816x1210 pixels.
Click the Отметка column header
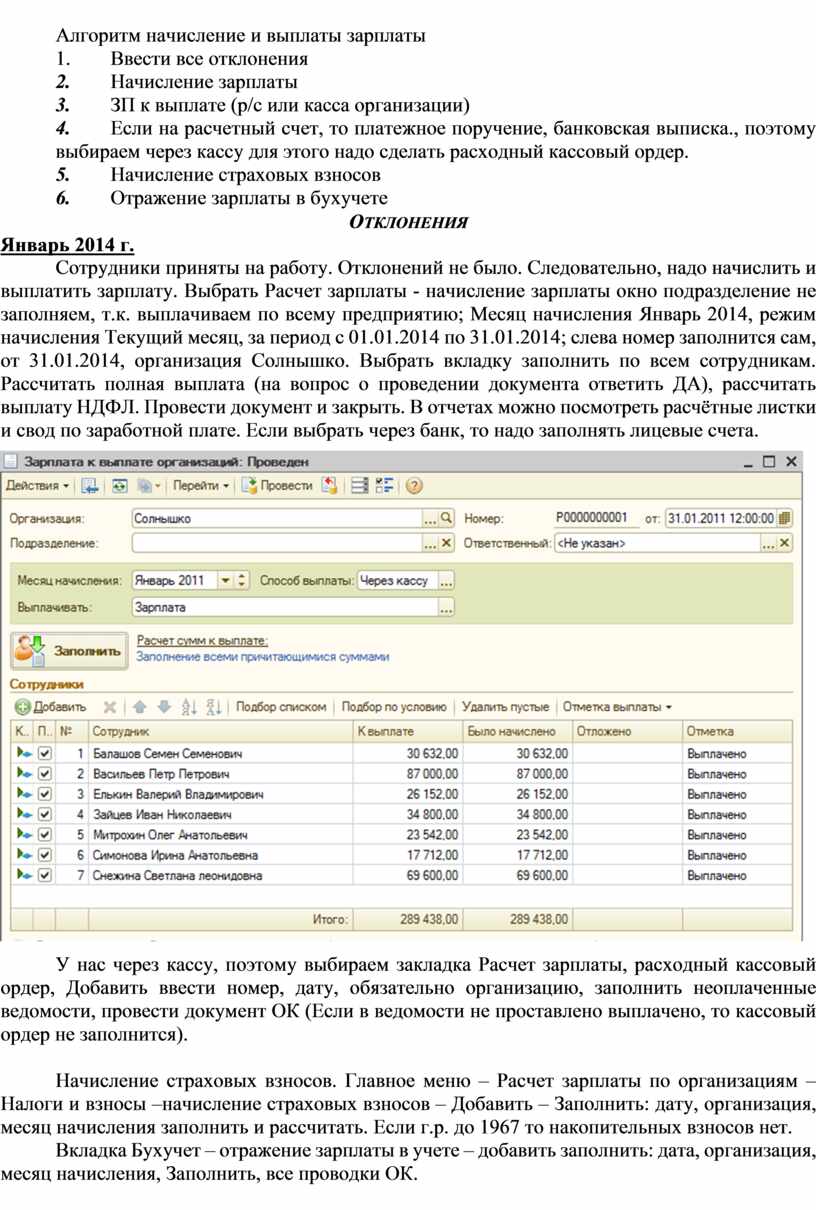pyautogui.click(x=738, y=732)
